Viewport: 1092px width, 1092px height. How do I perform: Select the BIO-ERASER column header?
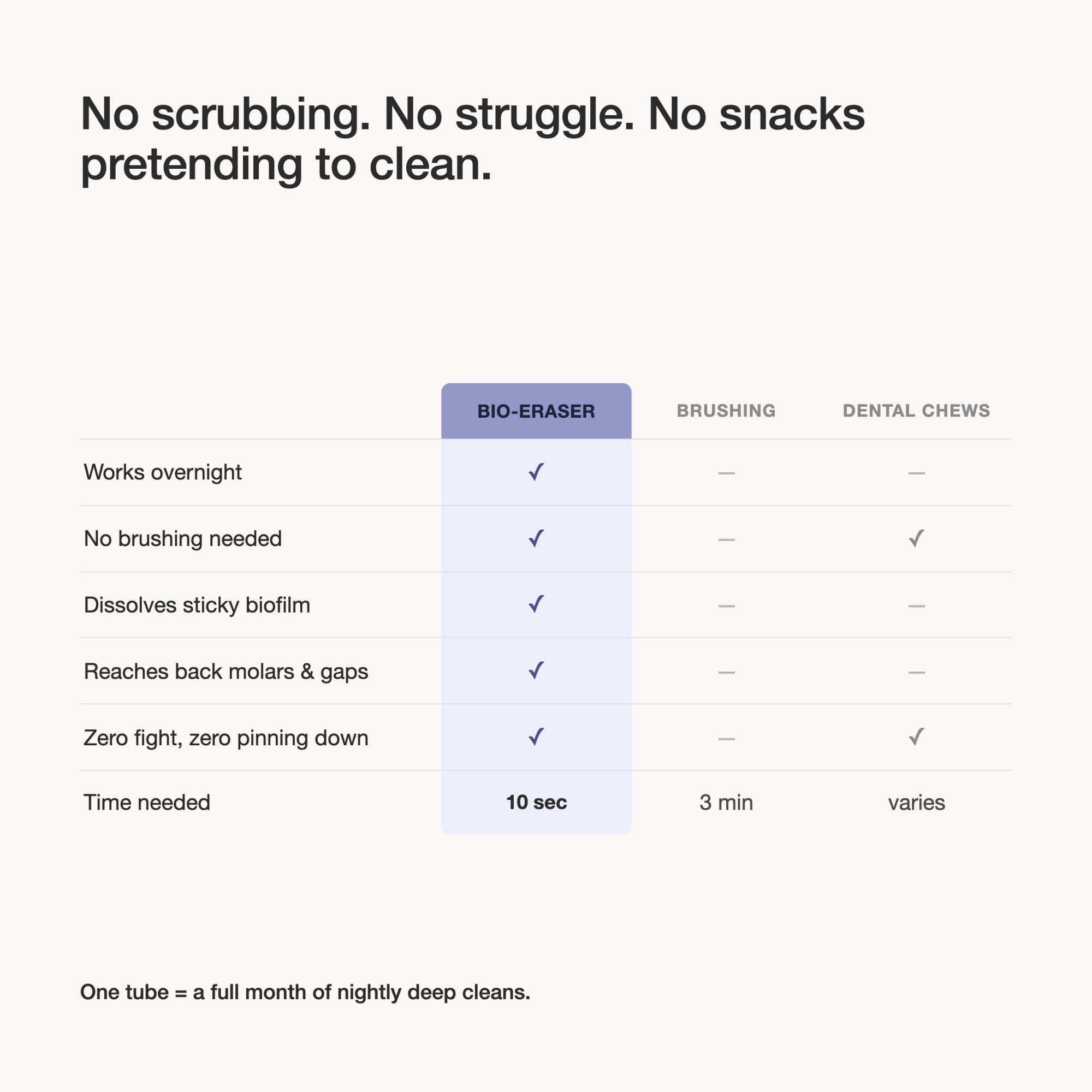(x=536, y=411)
